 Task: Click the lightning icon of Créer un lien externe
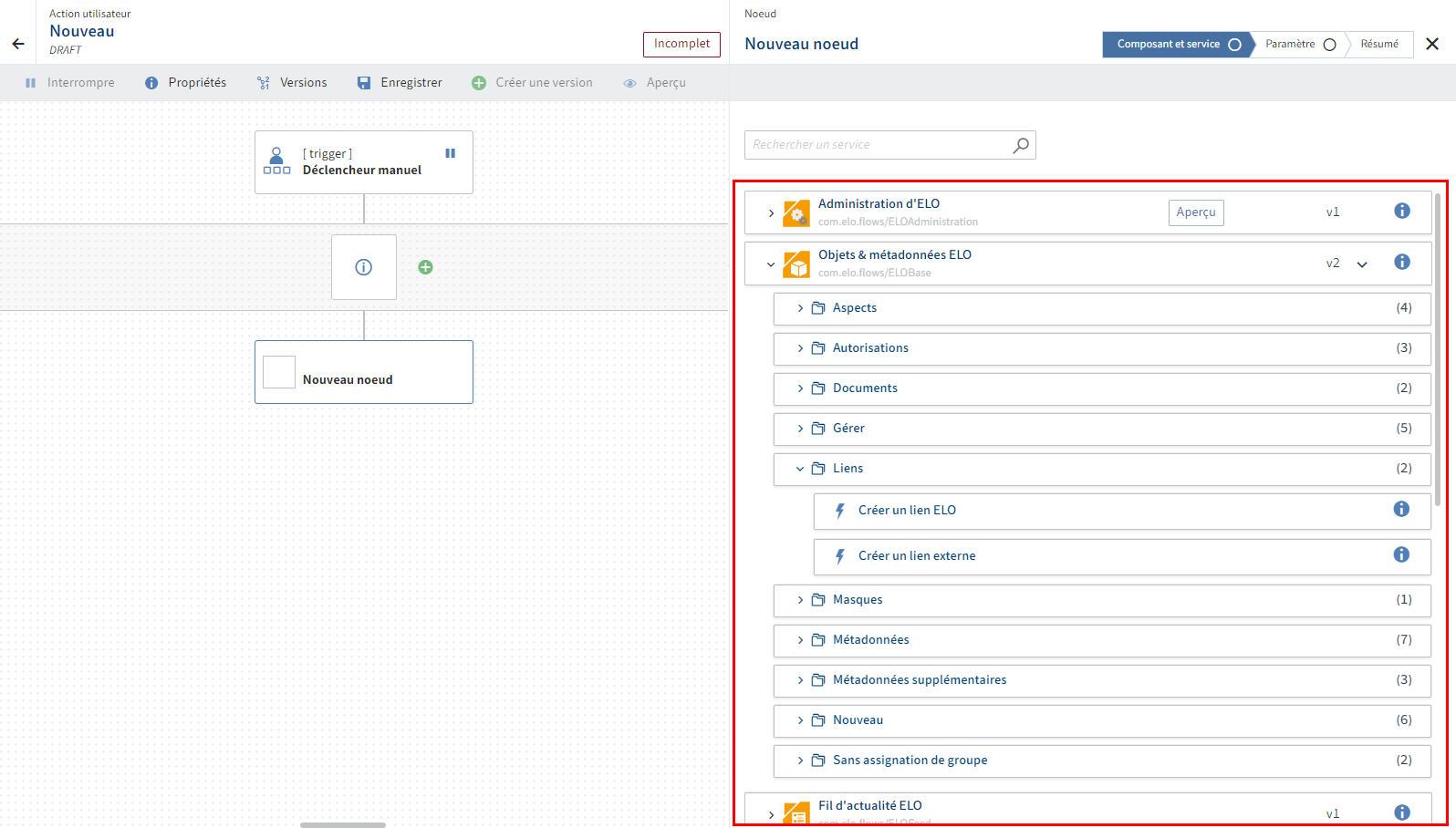pos(840,556)
